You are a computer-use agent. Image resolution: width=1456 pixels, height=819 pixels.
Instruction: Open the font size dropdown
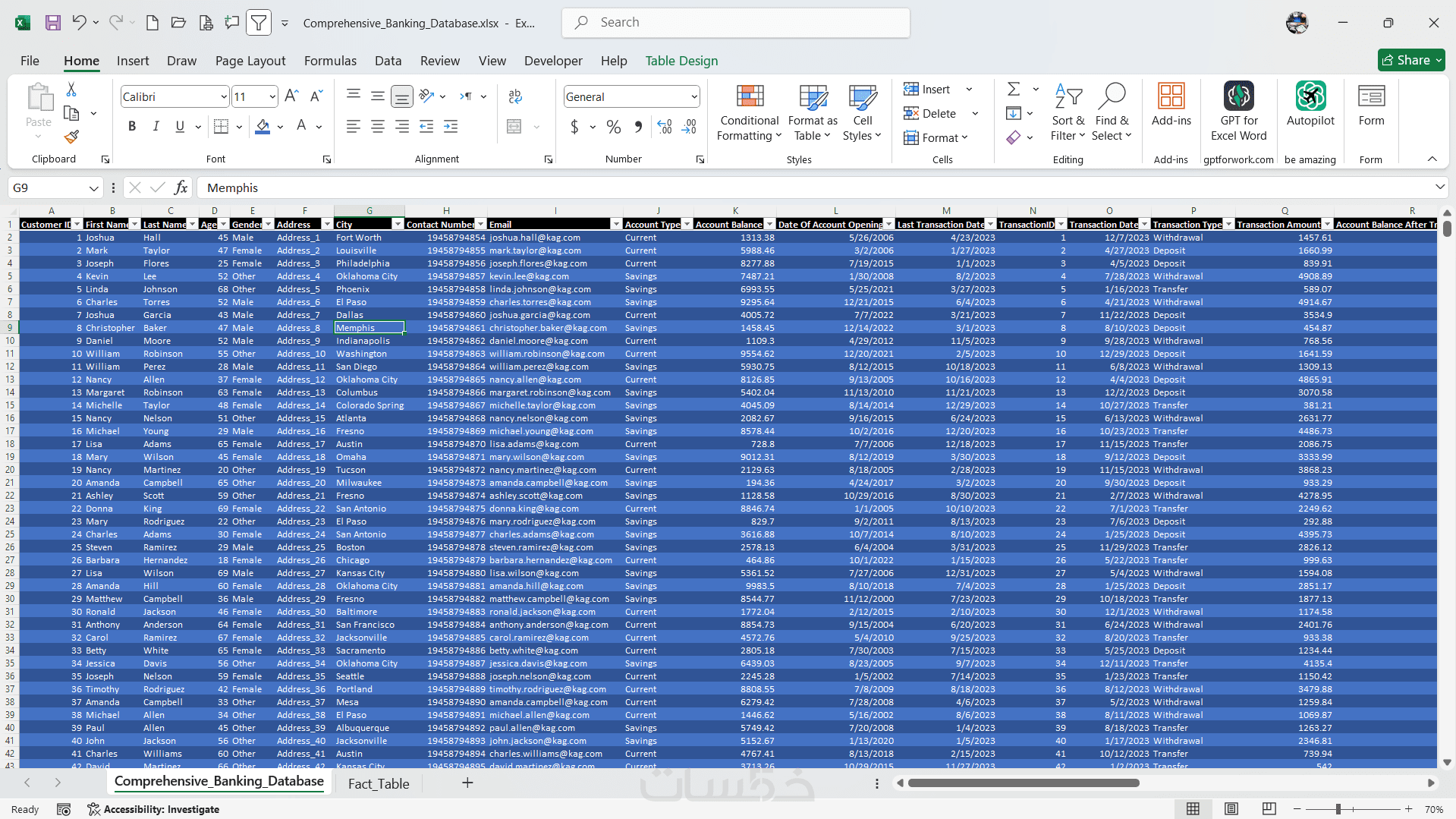click(x=272, y=96)
